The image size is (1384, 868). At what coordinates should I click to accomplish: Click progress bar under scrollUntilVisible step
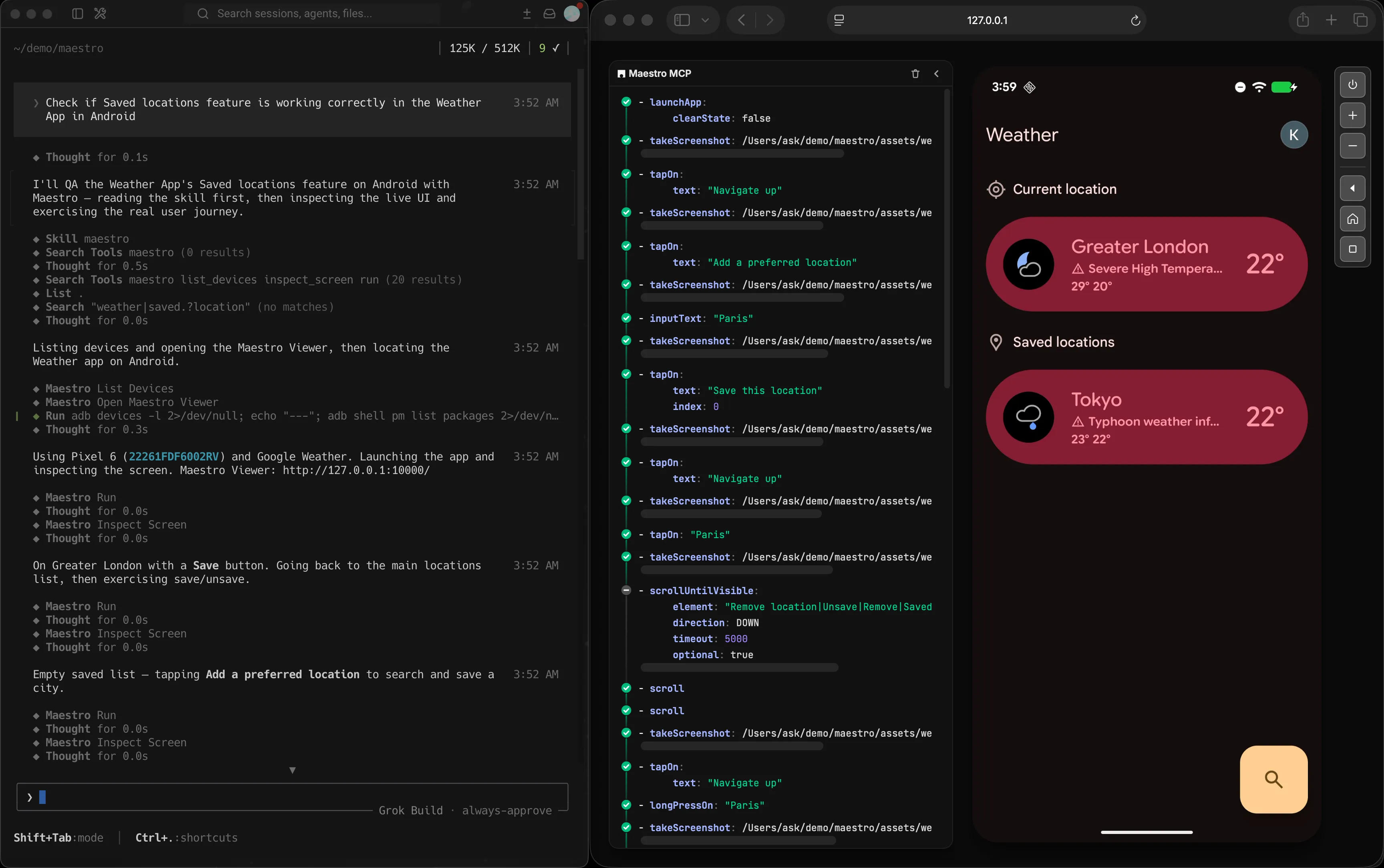pos(739,668)
